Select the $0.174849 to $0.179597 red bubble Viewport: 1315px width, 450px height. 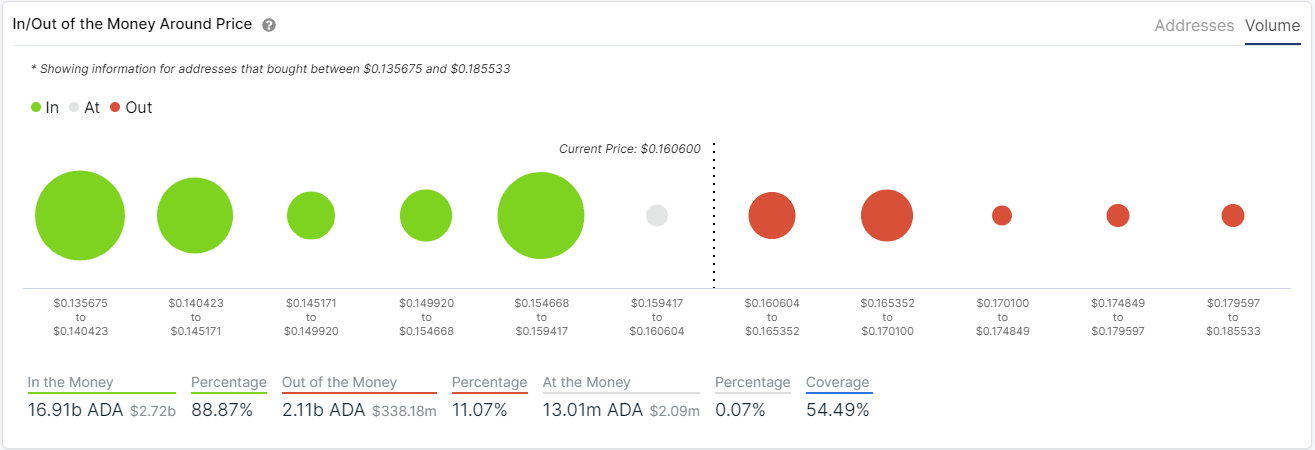tap(1118, 215)
